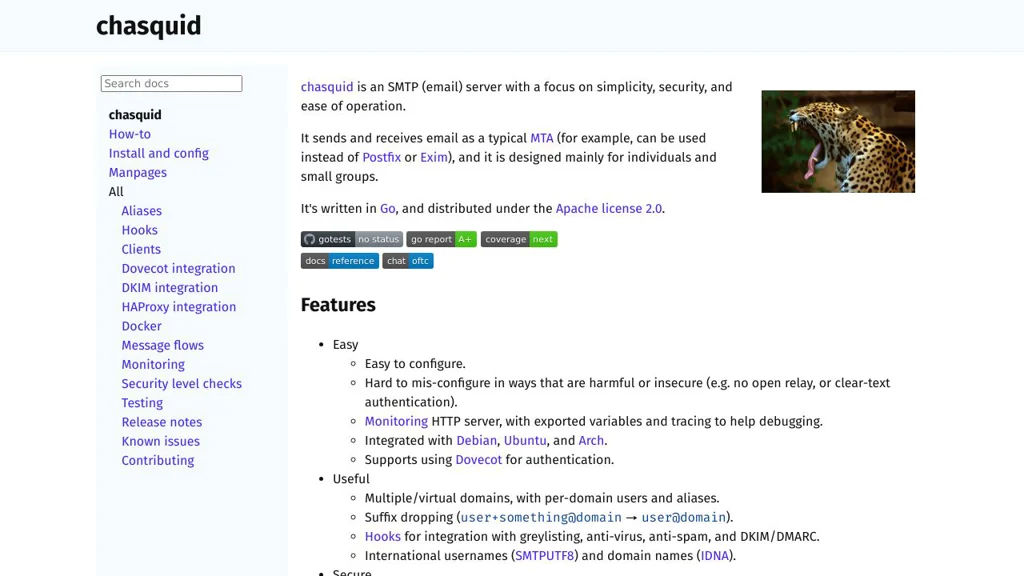Follow the Debian link
Image resolution: width=1024 pixels, height=576 pixels.
click(x=476, y=441)
